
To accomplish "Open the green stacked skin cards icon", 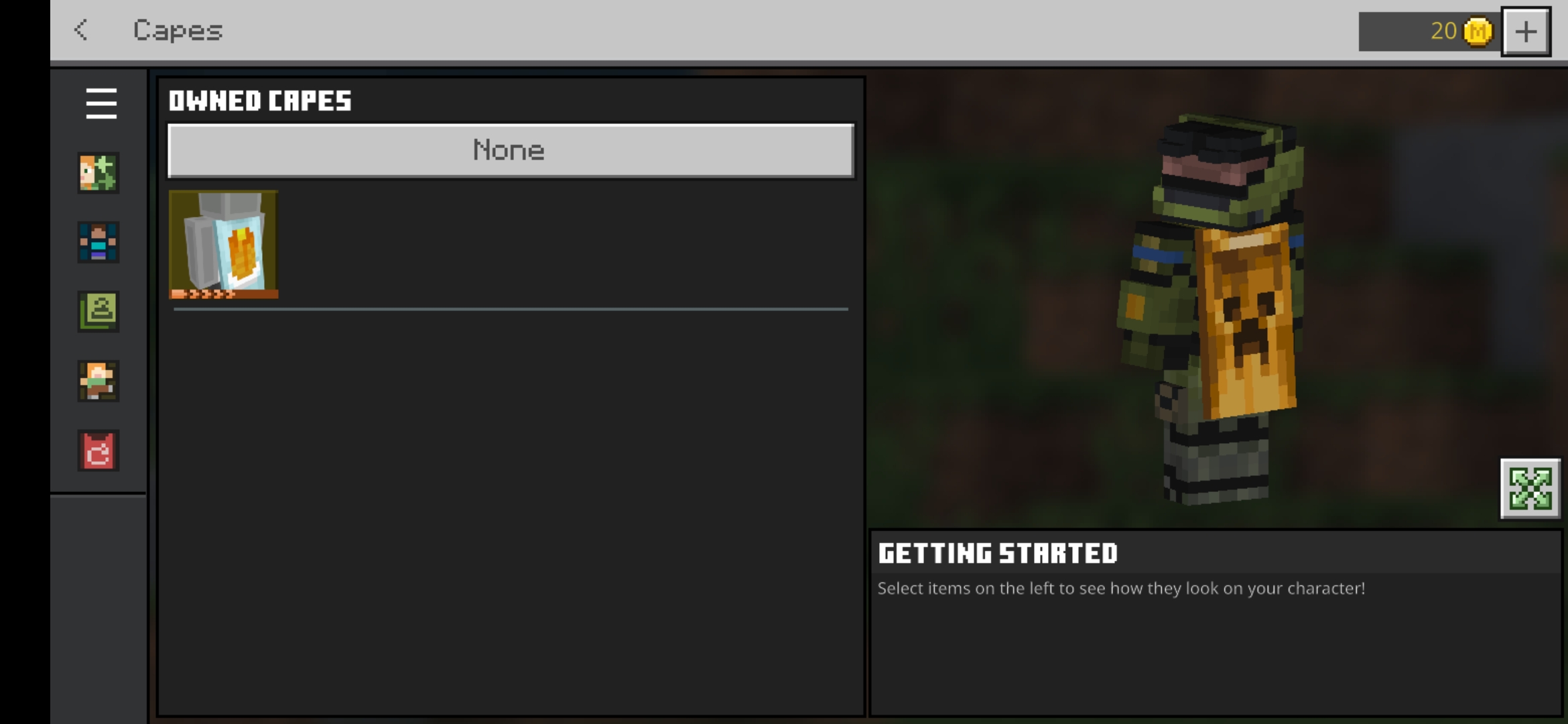I will click(99, 312).
